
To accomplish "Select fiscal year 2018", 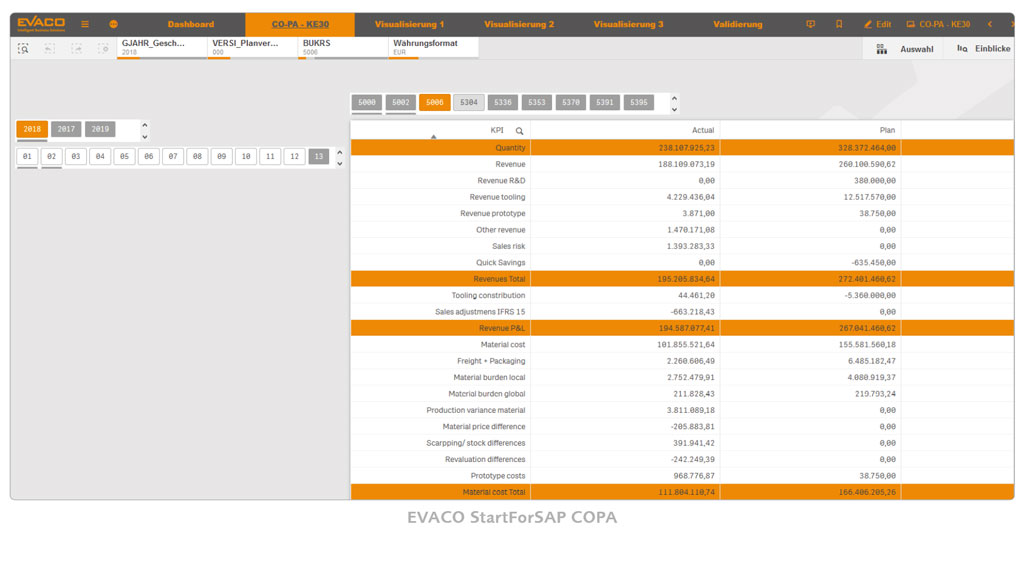I will [x=32, y=129].
